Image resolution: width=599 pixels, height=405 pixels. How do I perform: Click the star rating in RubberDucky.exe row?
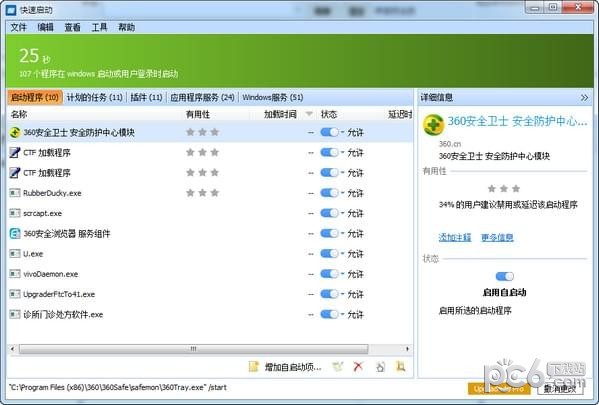pyautogui.click(x=202, y=193)
